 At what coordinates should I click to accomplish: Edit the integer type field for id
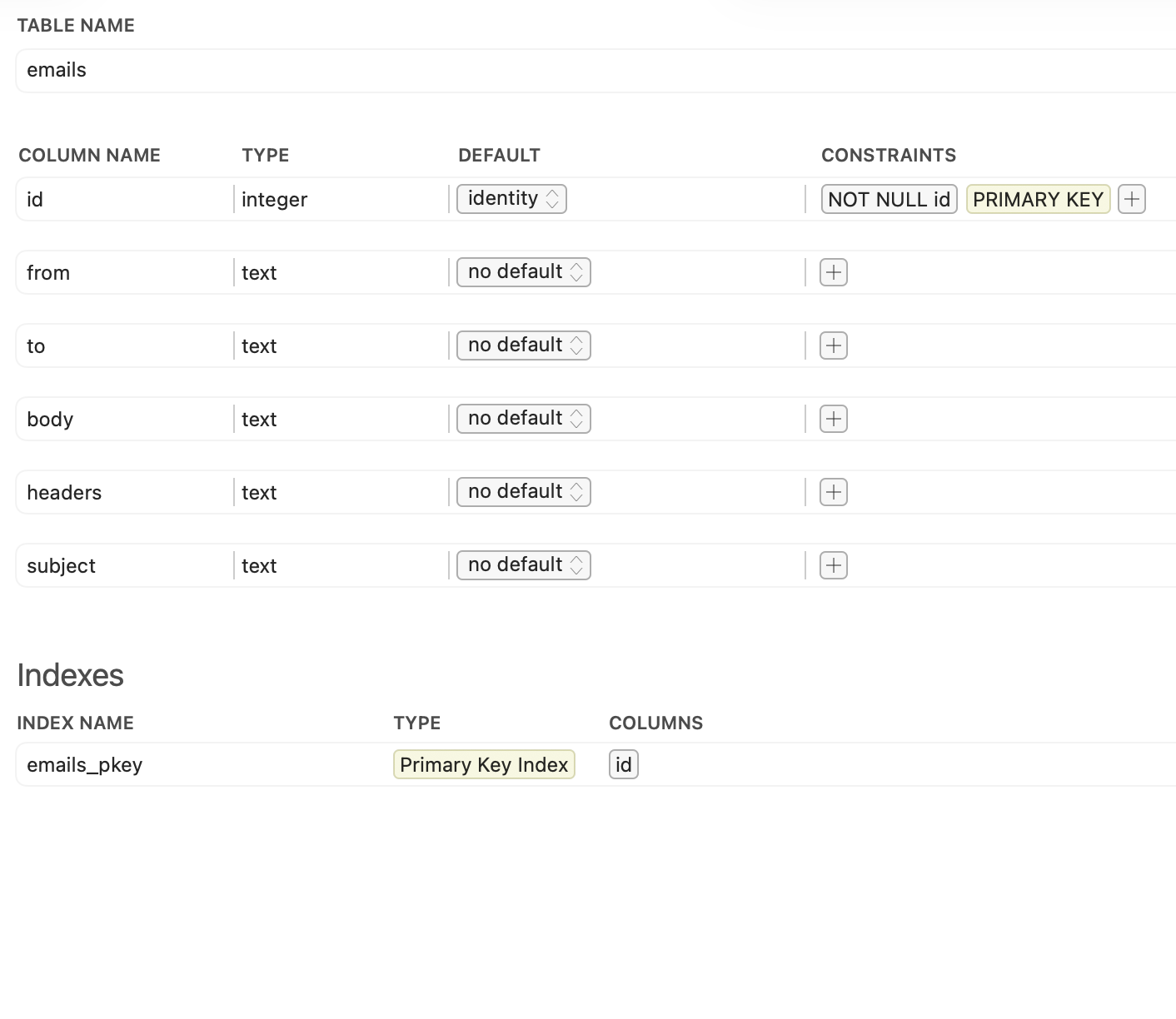click(340, 199)
